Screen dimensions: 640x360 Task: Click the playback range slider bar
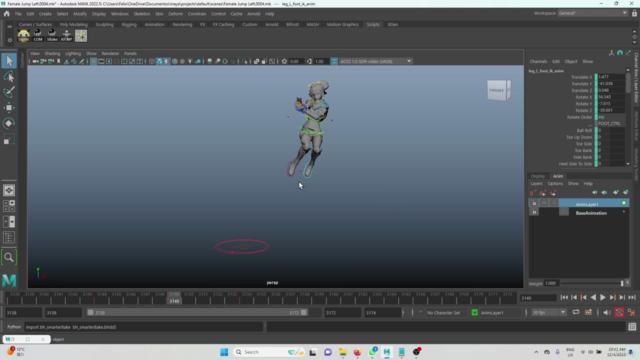point(197,313)
